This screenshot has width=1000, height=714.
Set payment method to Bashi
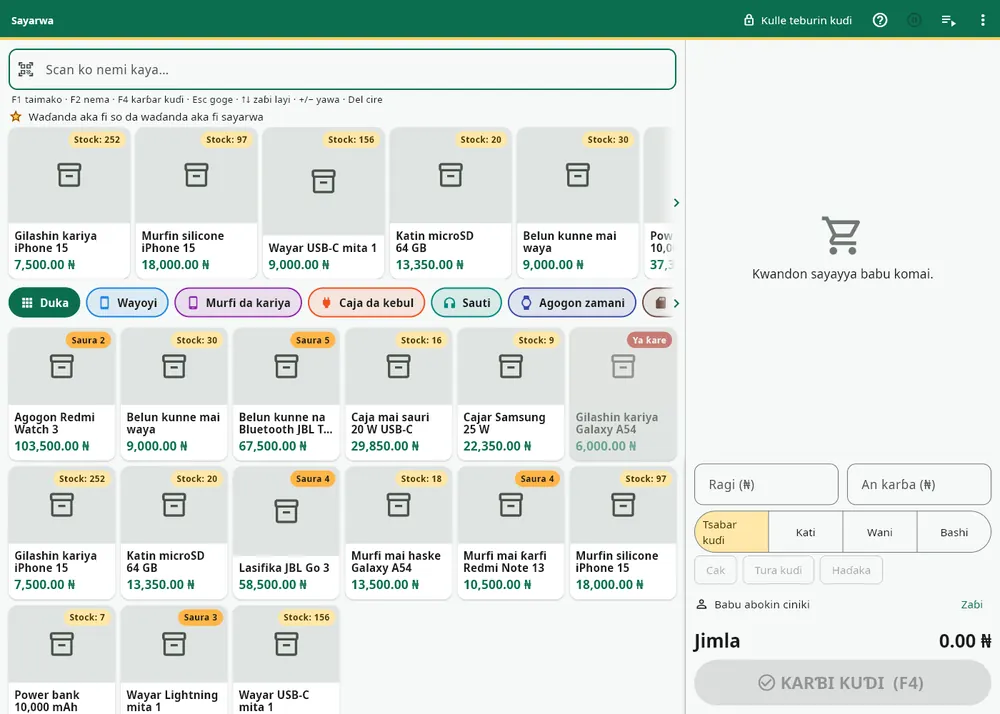click(x=954, y=532)
